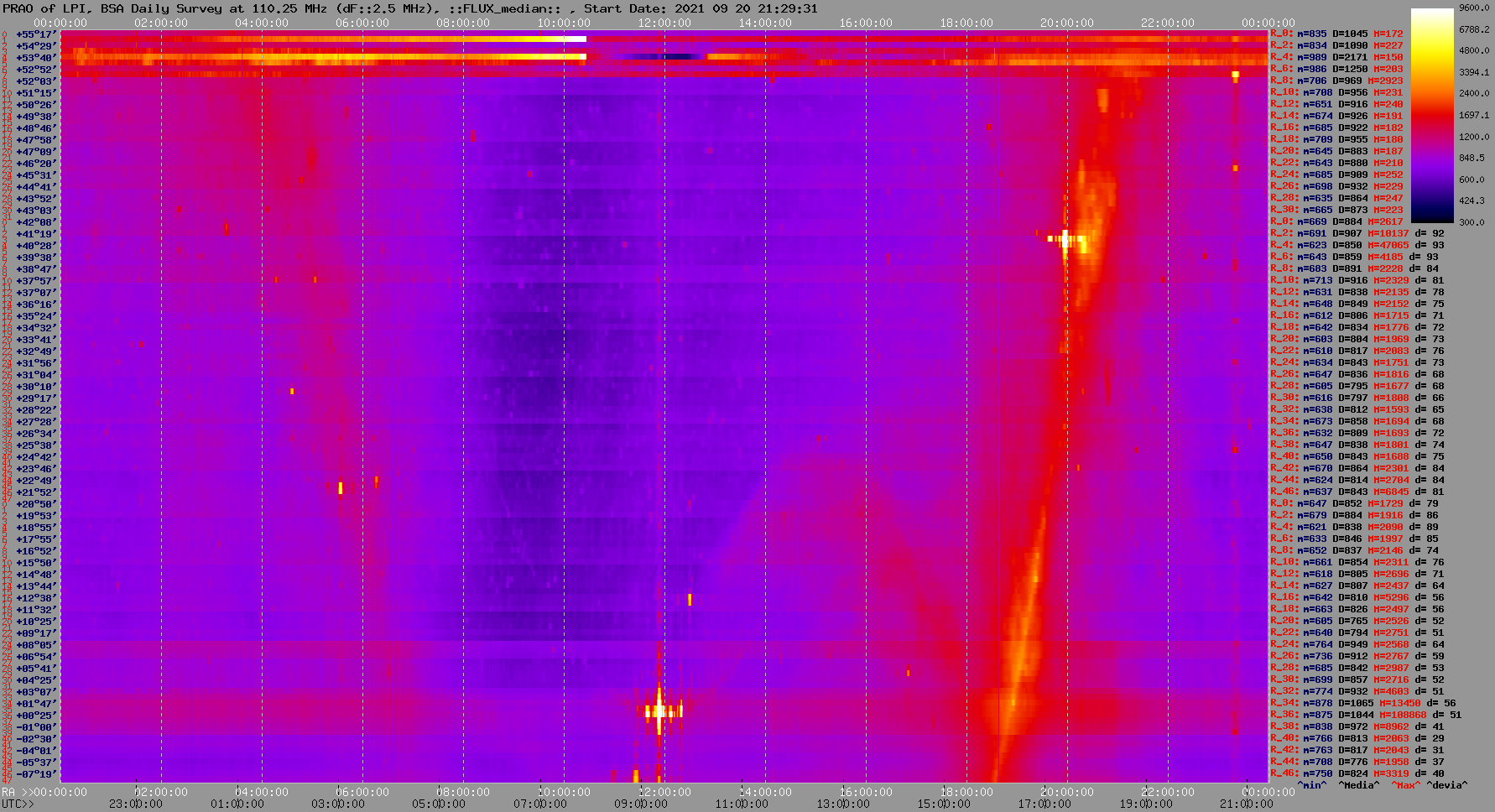The height and width of the screenshot is (812, 1495).
Task: Click the color scale value 424.3
Action: 1474,200
